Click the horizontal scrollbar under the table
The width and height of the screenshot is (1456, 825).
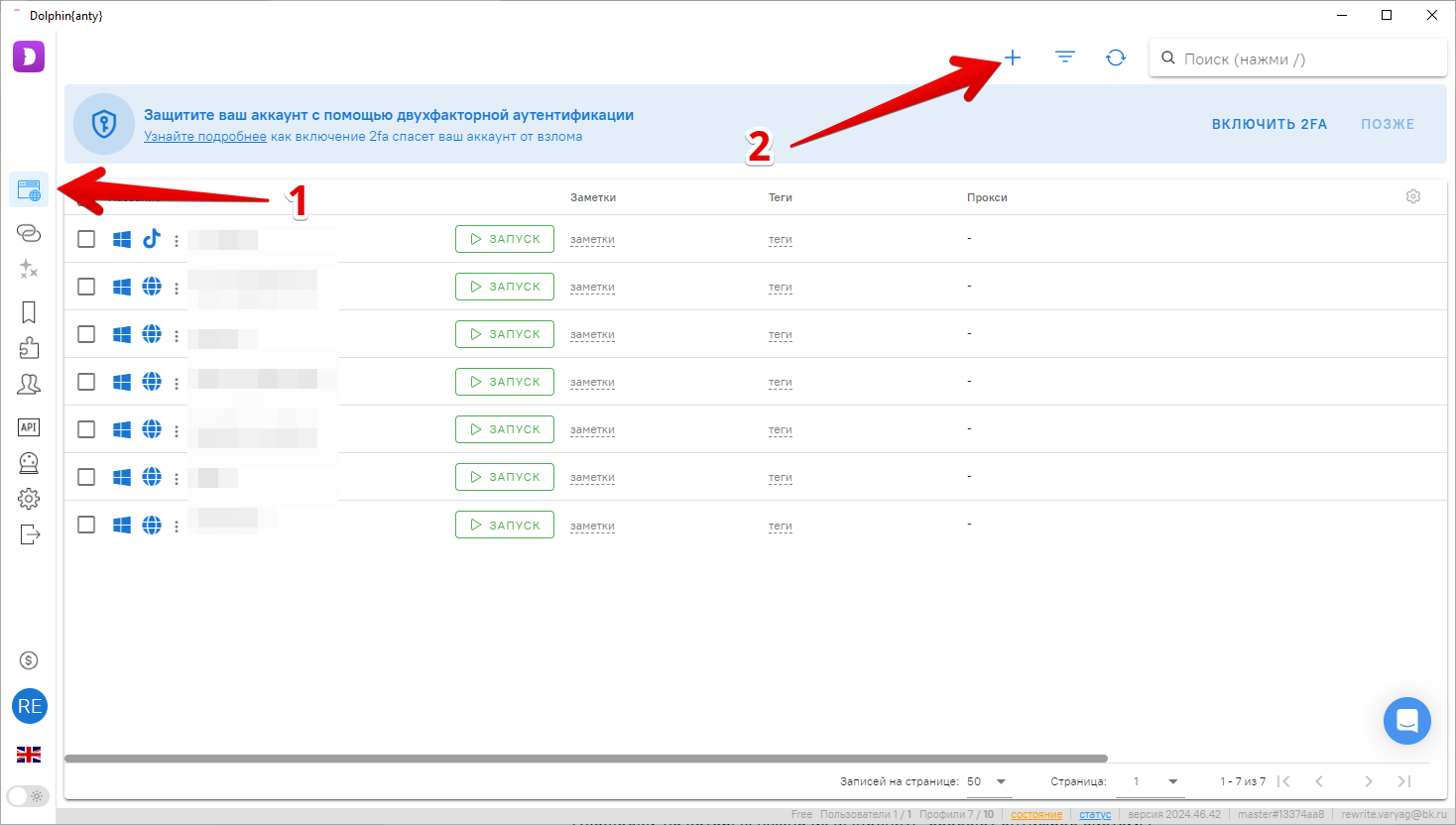point(585,759)
